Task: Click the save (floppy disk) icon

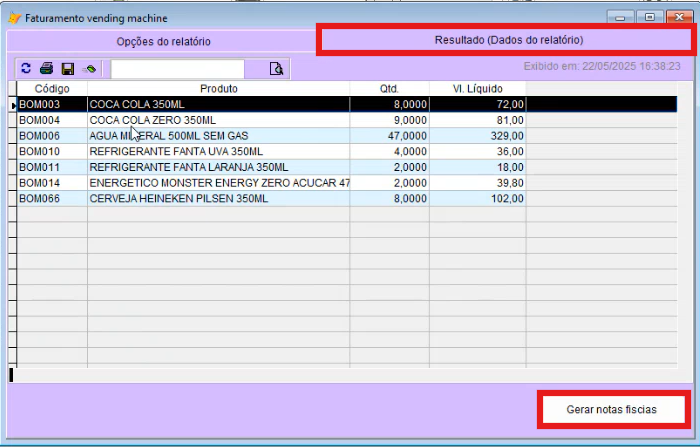Action: click(68, 69)
